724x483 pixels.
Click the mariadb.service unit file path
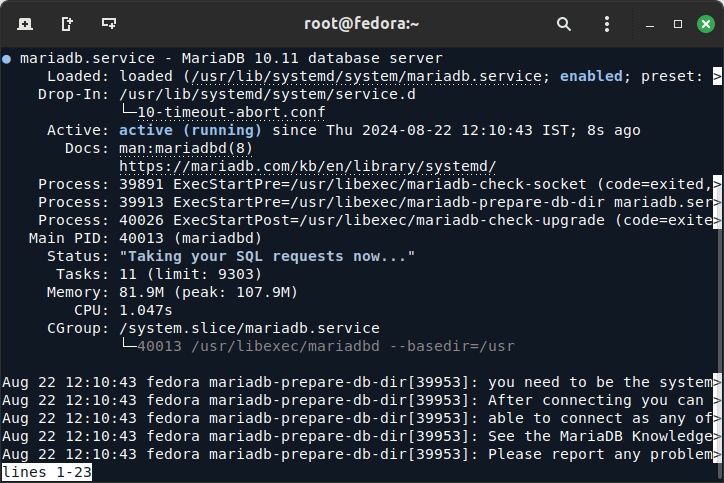point(367,76)
